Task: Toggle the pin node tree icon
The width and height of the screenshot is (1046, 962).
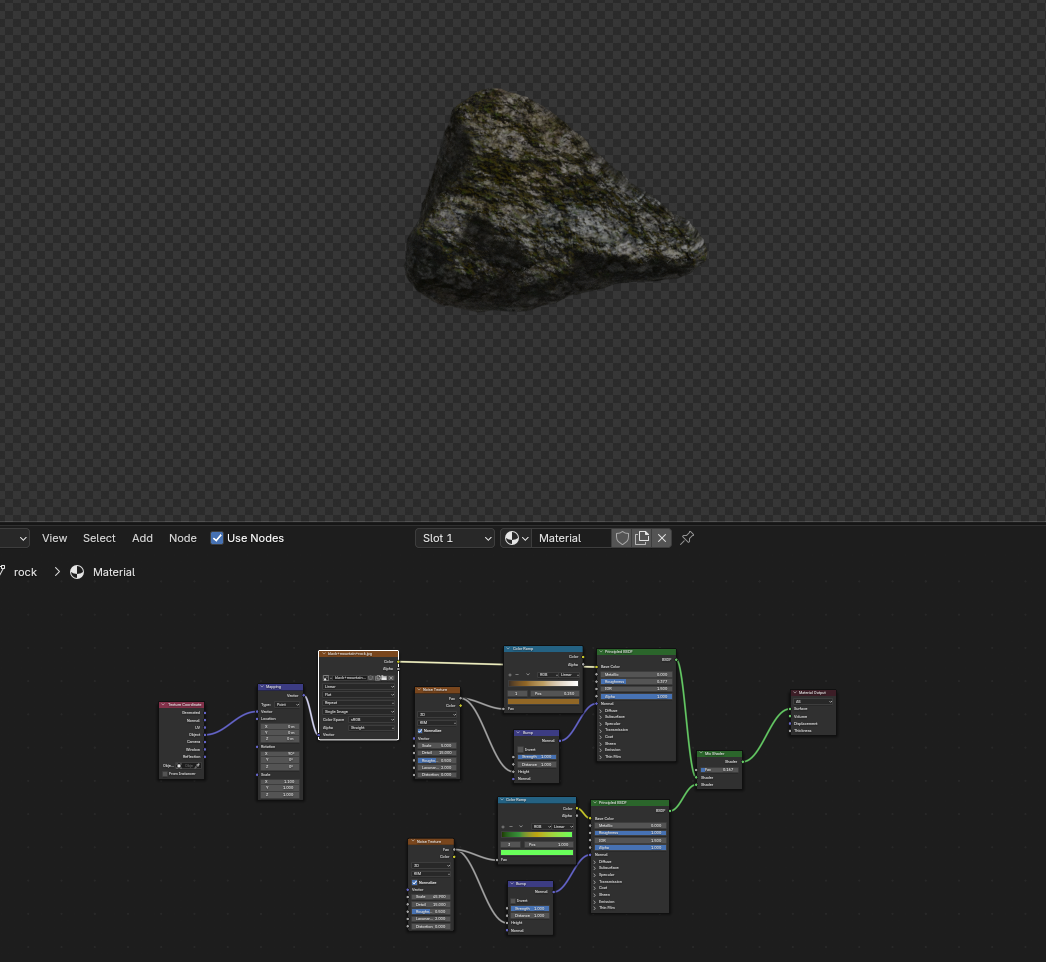Action: [687, 538]
